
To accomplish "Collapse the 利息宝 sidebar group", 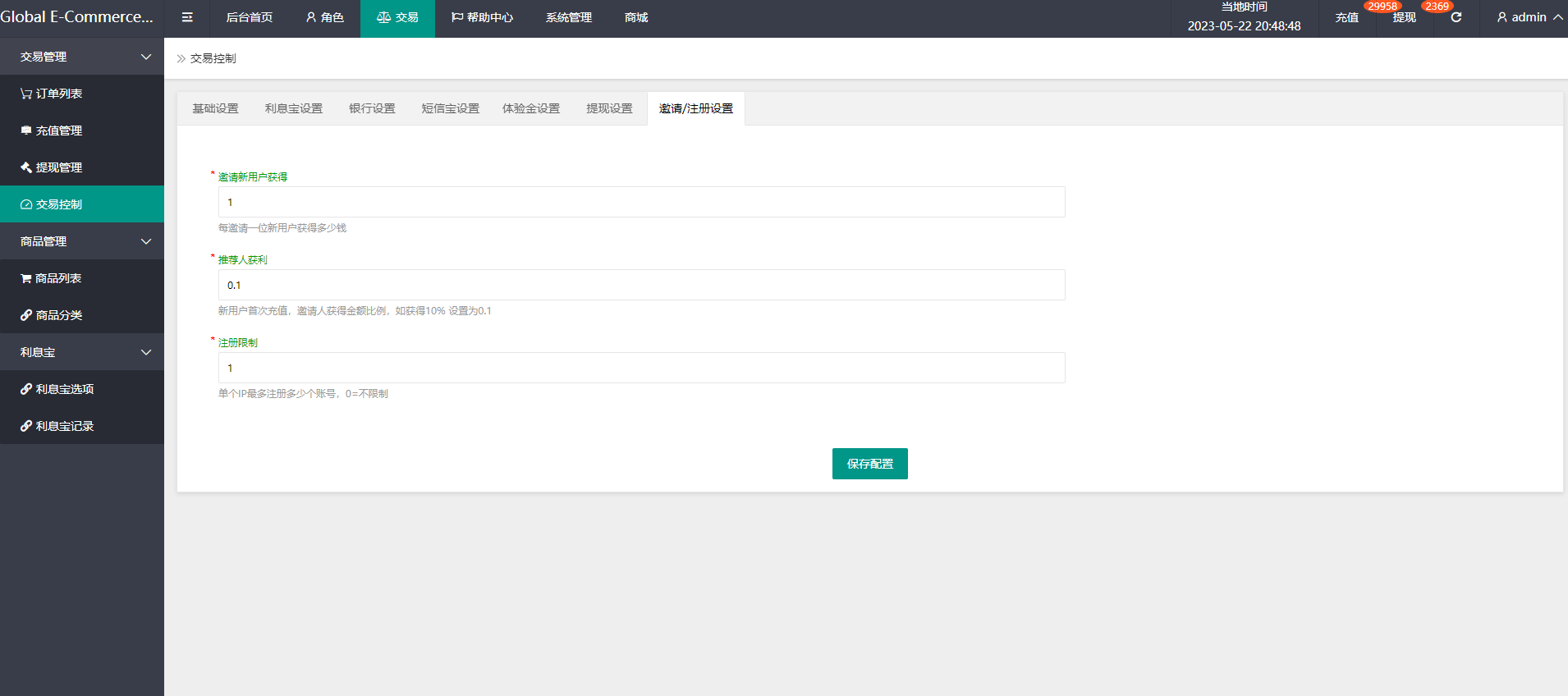I will tap(146, 352).
